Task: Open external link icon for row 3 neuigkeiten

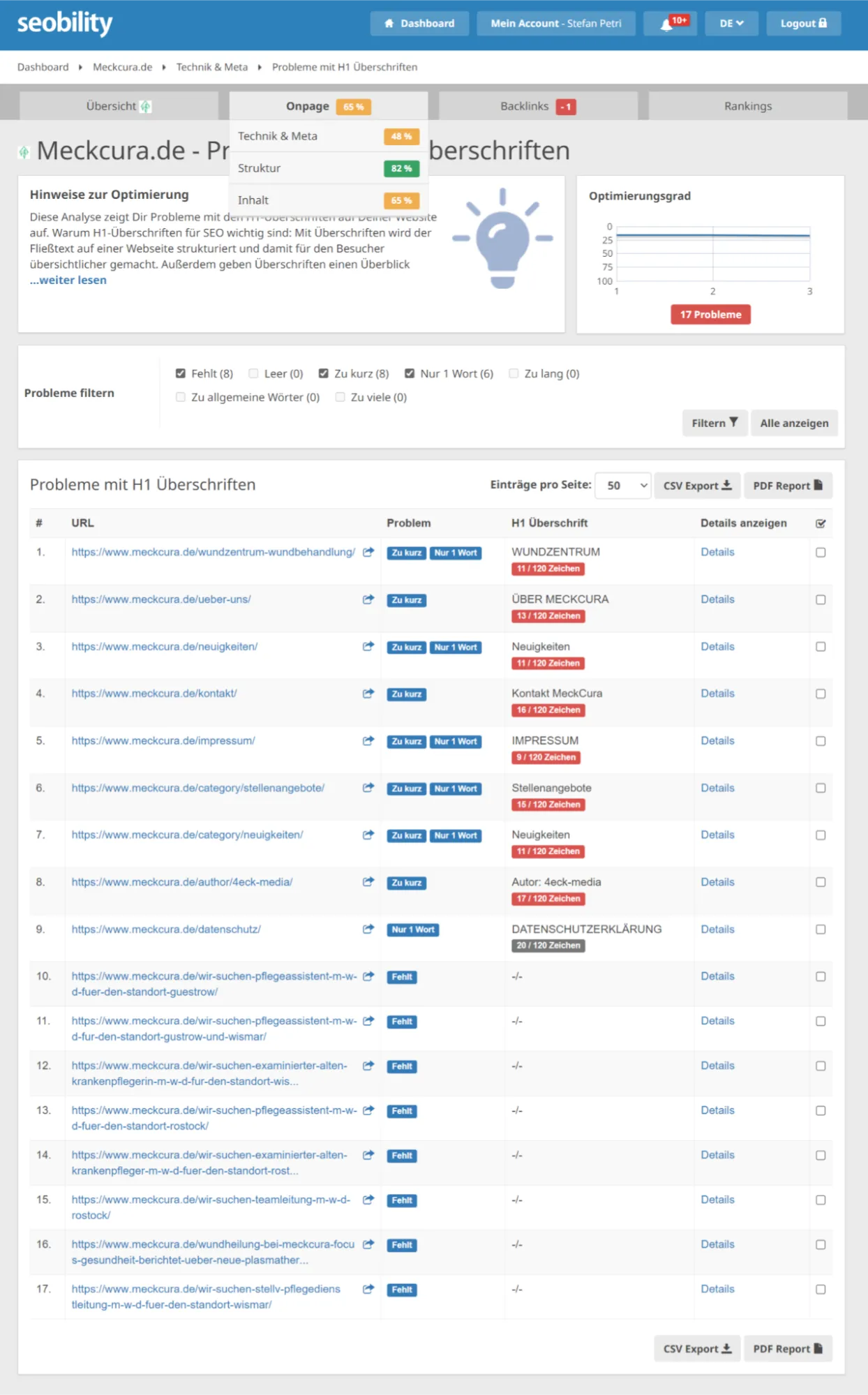Action: tap(368, 647)
